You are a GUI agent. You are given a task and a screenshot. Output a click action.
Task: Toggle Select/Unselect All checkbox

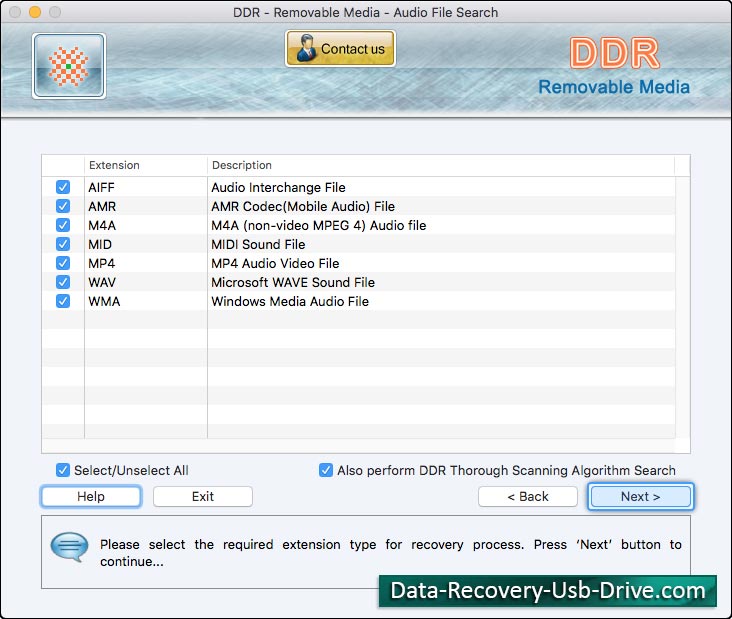pos(63,470)
